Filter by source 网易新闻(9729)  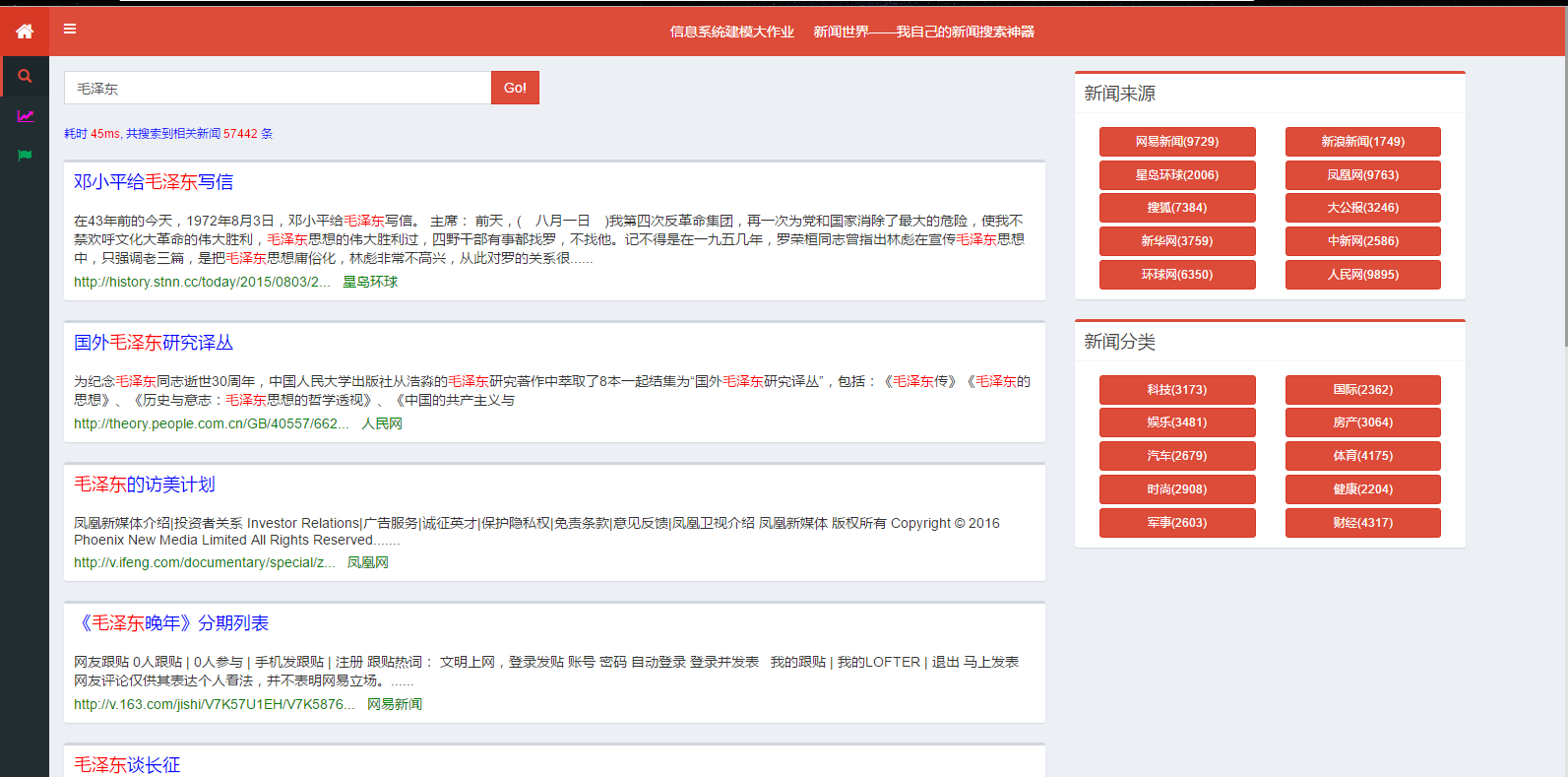coord(1177,142)
